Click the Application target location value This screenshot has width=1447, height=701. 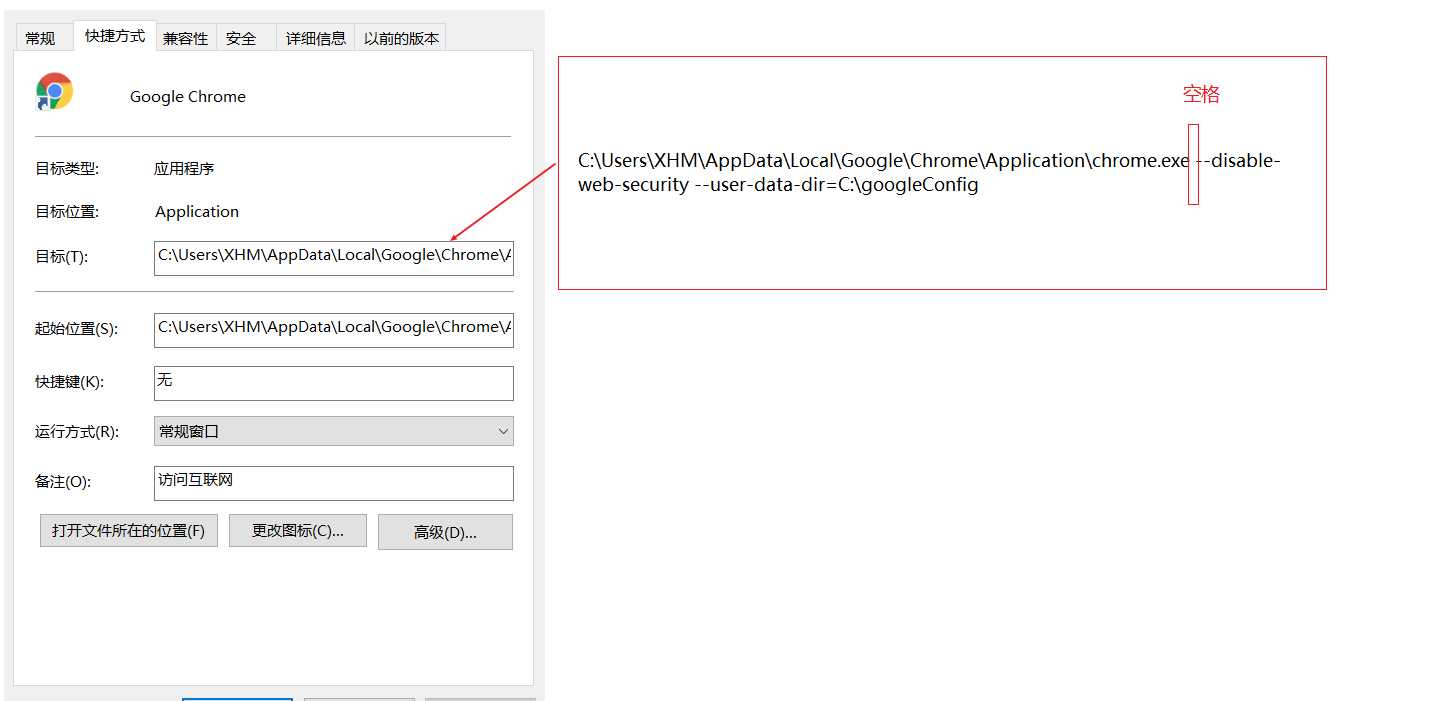pos(197,212)
